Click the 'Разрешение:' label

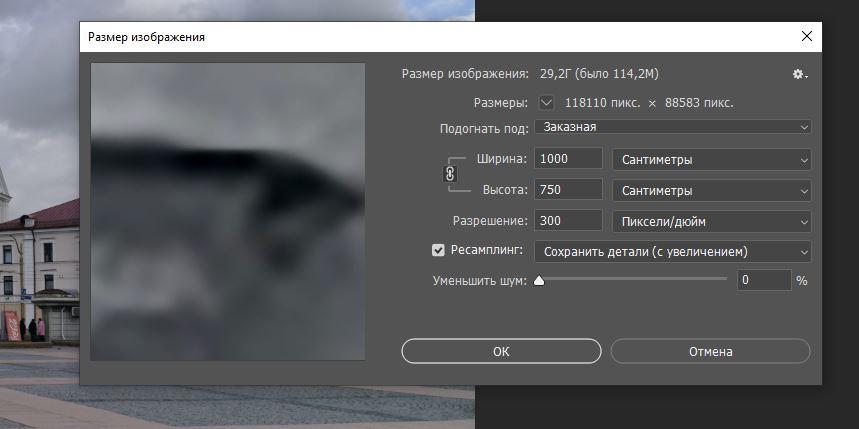pos(490,221)
